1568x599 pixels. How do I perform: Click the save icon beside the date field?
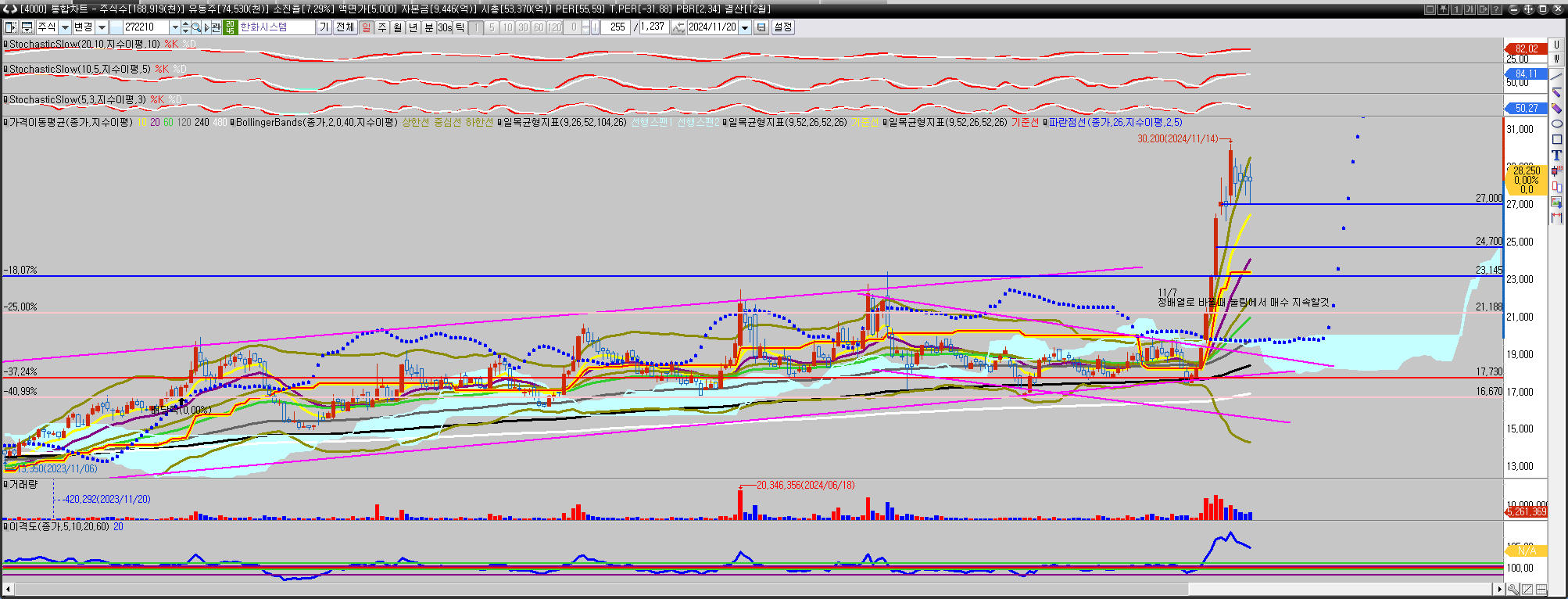761,27
